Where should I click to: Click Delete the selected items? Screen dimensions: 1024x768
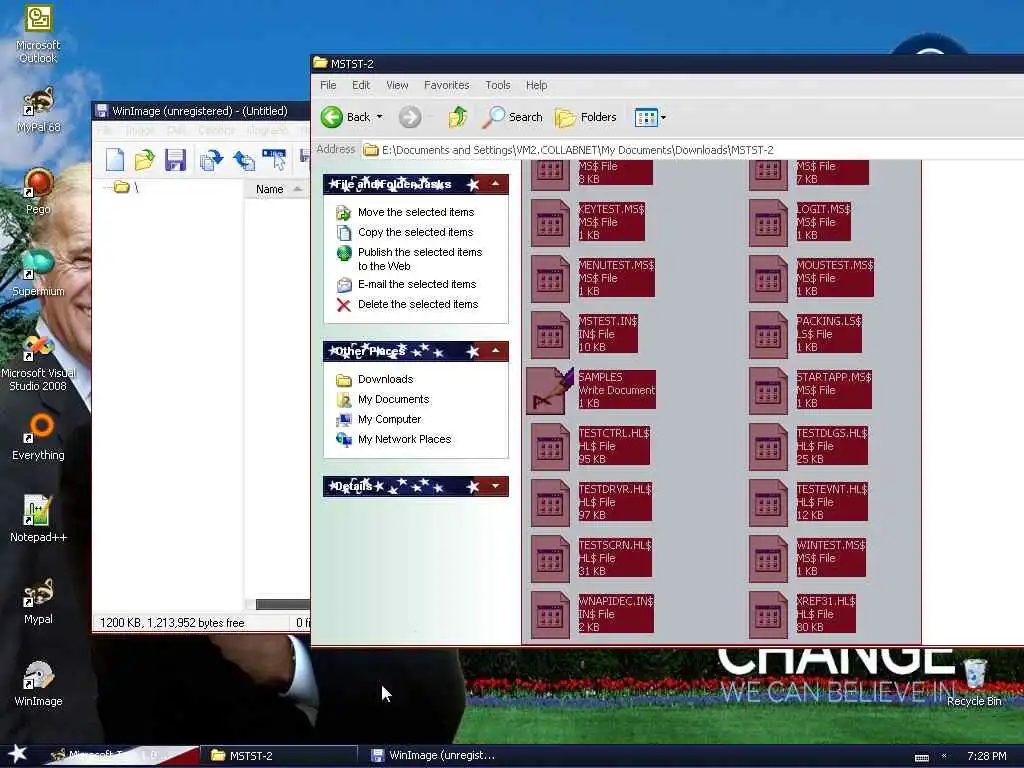coord(418,304)
